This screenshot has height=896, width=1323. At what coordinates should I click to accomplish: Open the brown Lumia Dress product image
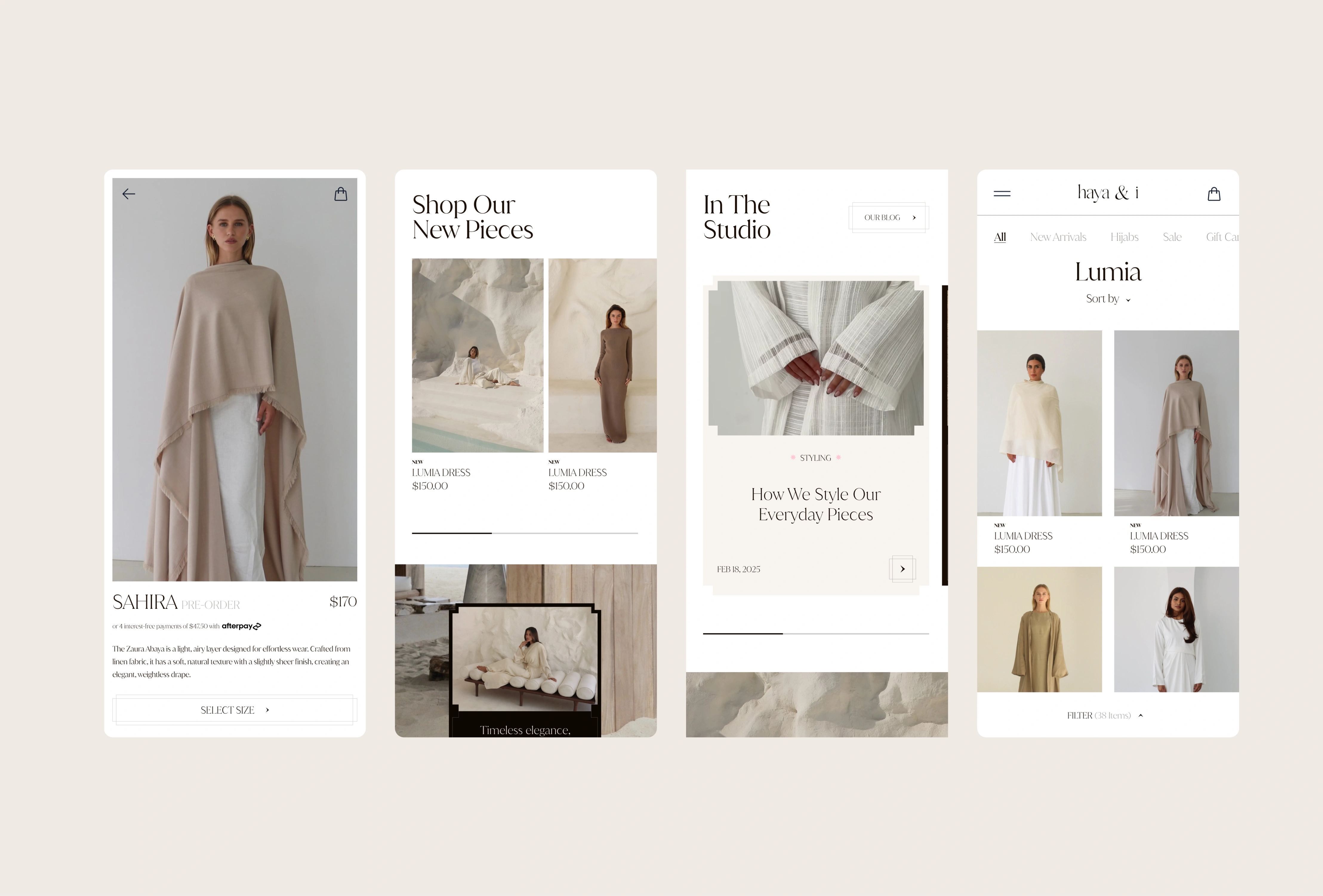602,355
